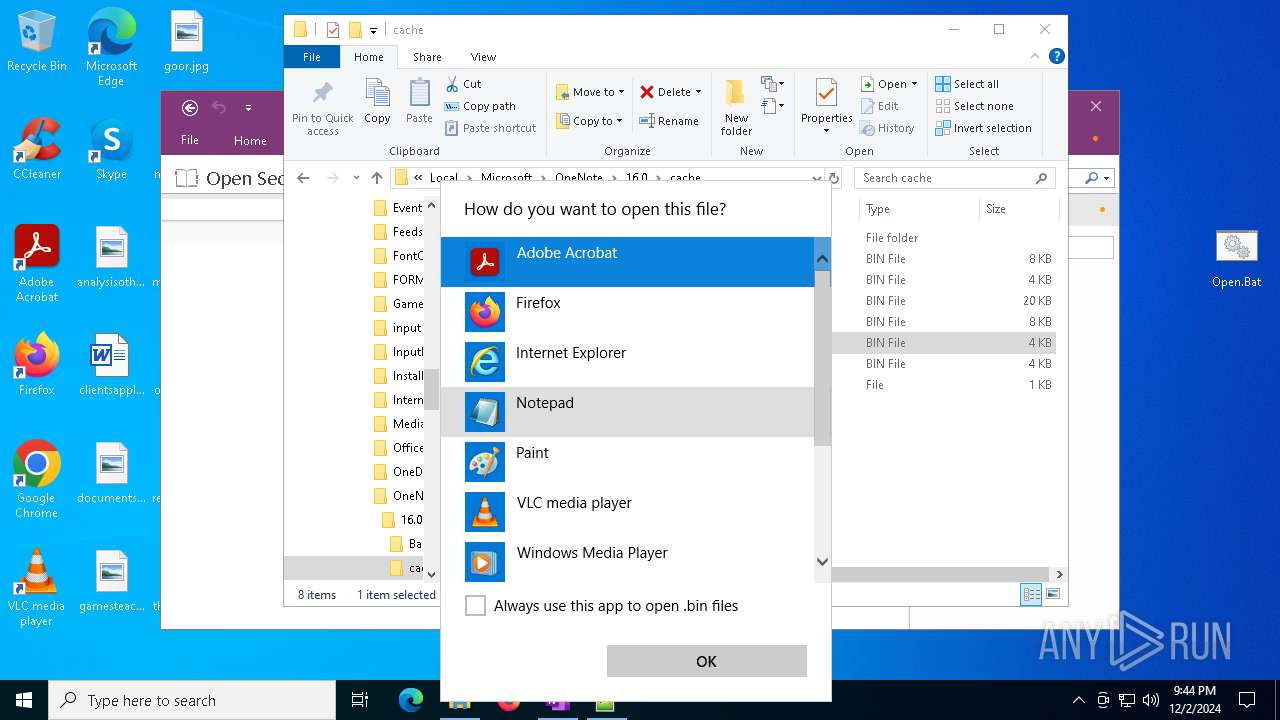Open Task View from the taskbar
Viewport: 1280px width, 720px height.
pyautogui.click(x=360, y=700)
